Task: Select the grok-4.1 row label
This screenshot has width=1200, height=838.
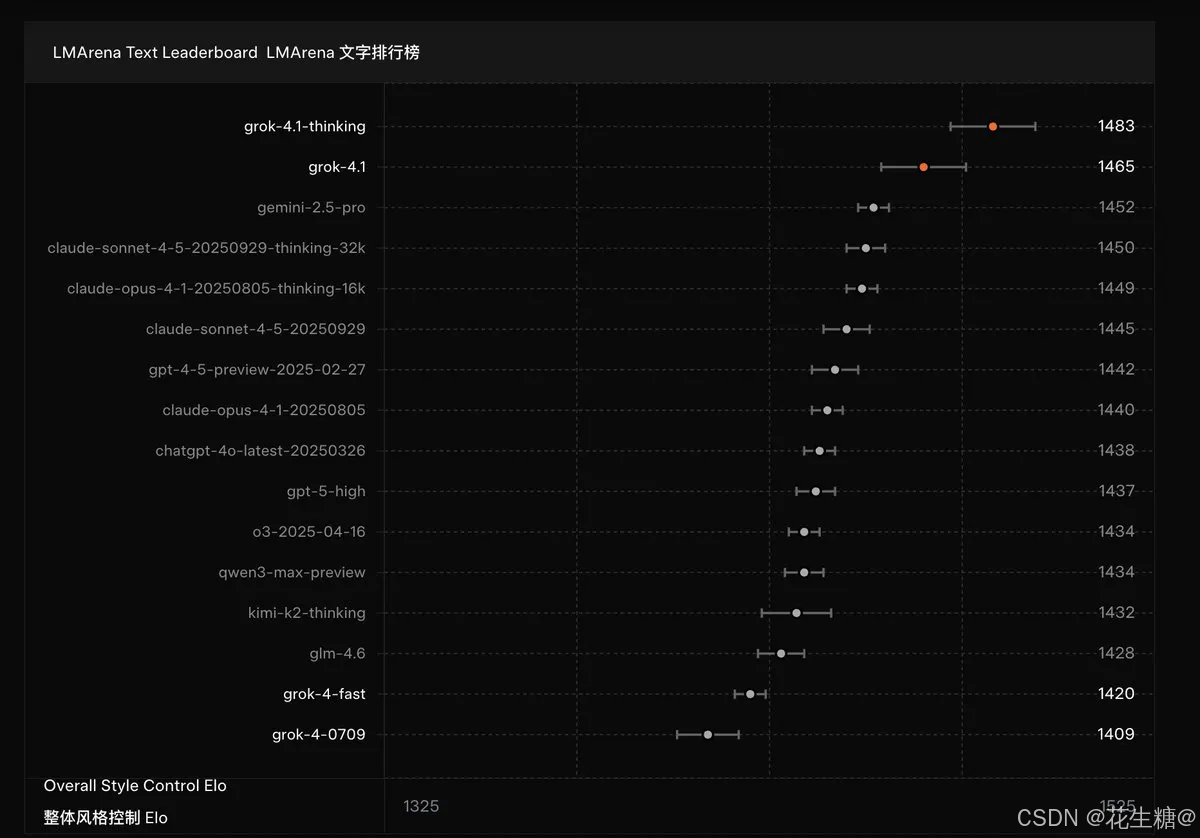Action: (x=337, y=167)
